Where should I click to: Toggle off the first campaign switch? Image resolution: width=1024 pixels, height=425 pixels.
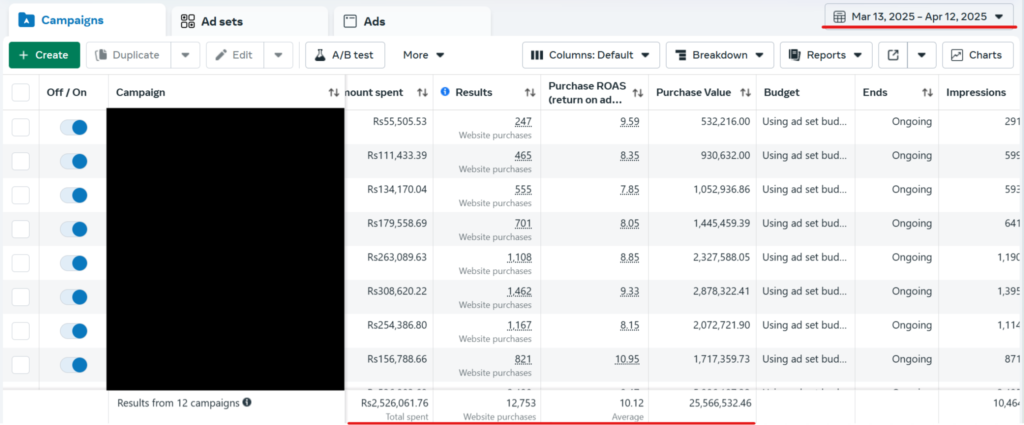pos(74,127)
